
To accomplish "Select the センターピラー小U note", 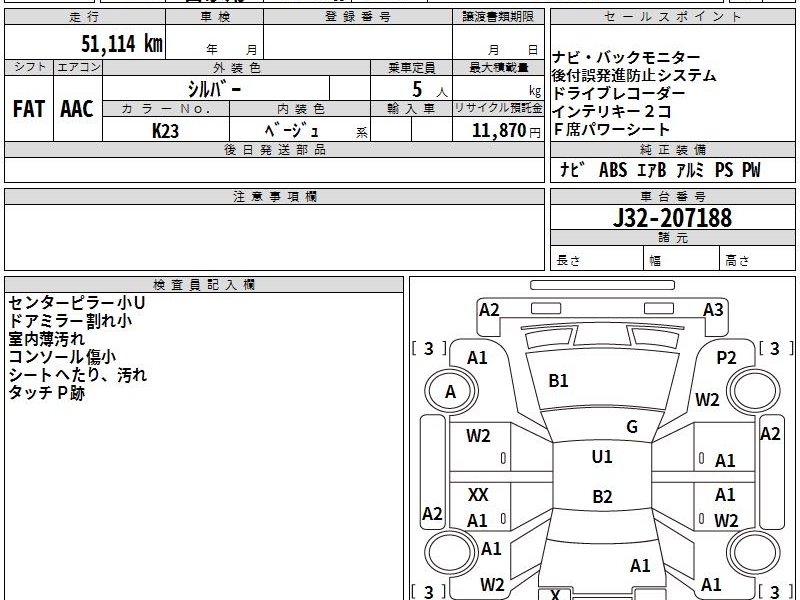I will [x=77, y=303].
